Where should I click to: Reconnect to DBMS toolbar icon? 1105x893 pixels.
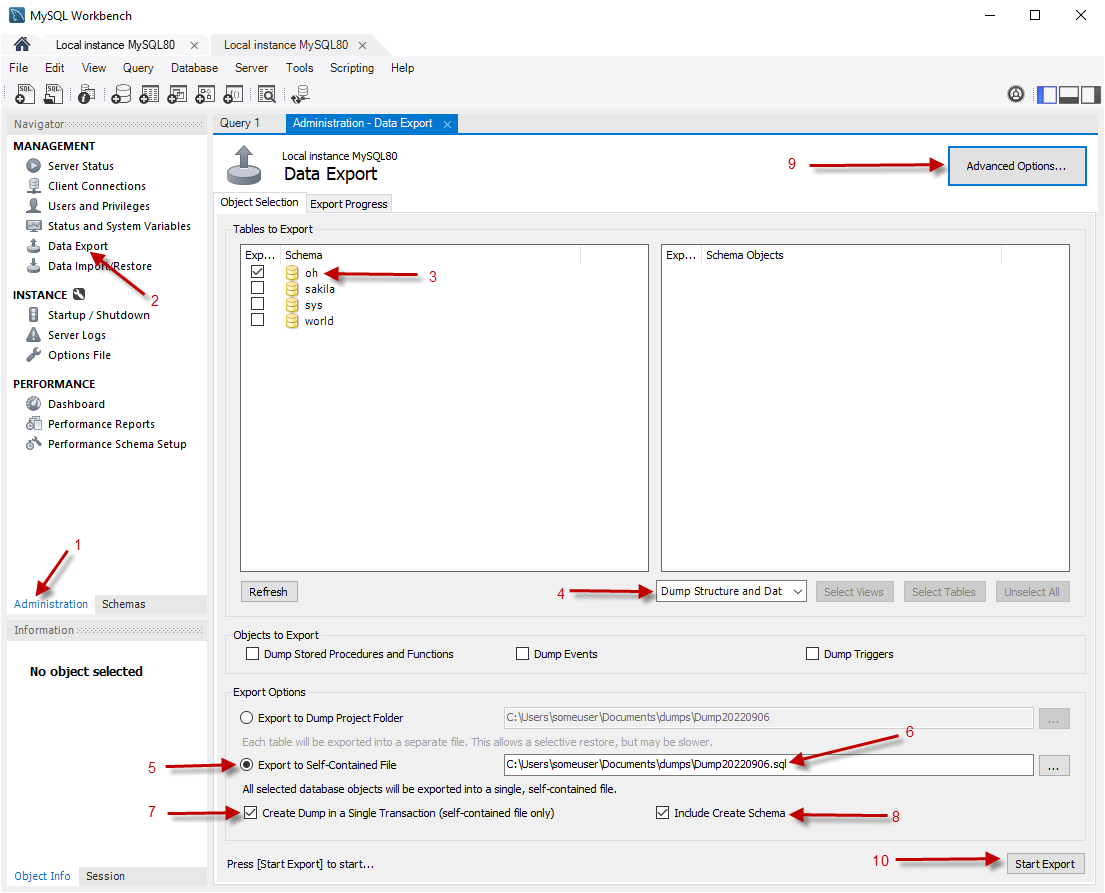pos(301,94)
